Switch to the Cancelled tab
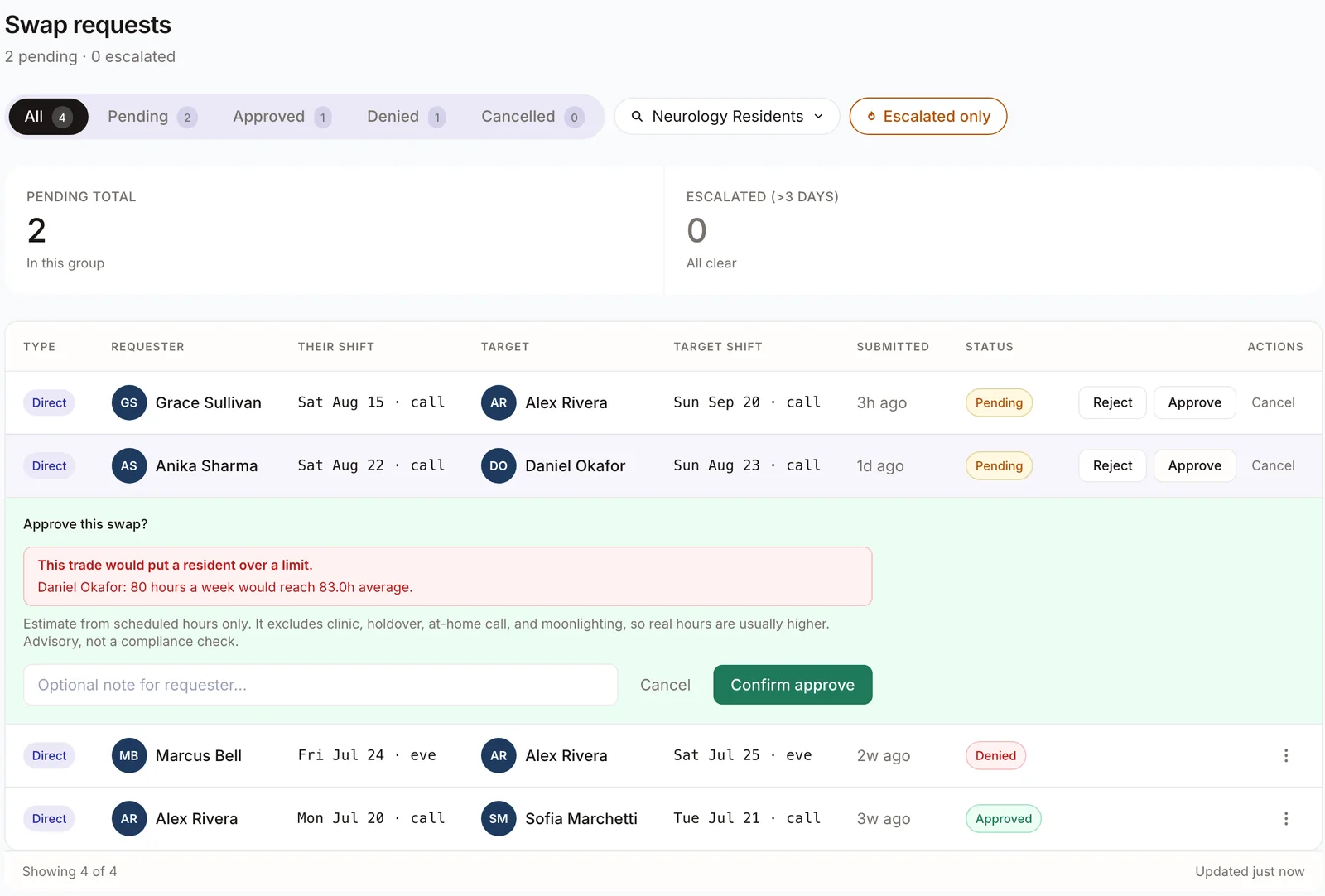 pyautogui.click(x=532, y=117)
